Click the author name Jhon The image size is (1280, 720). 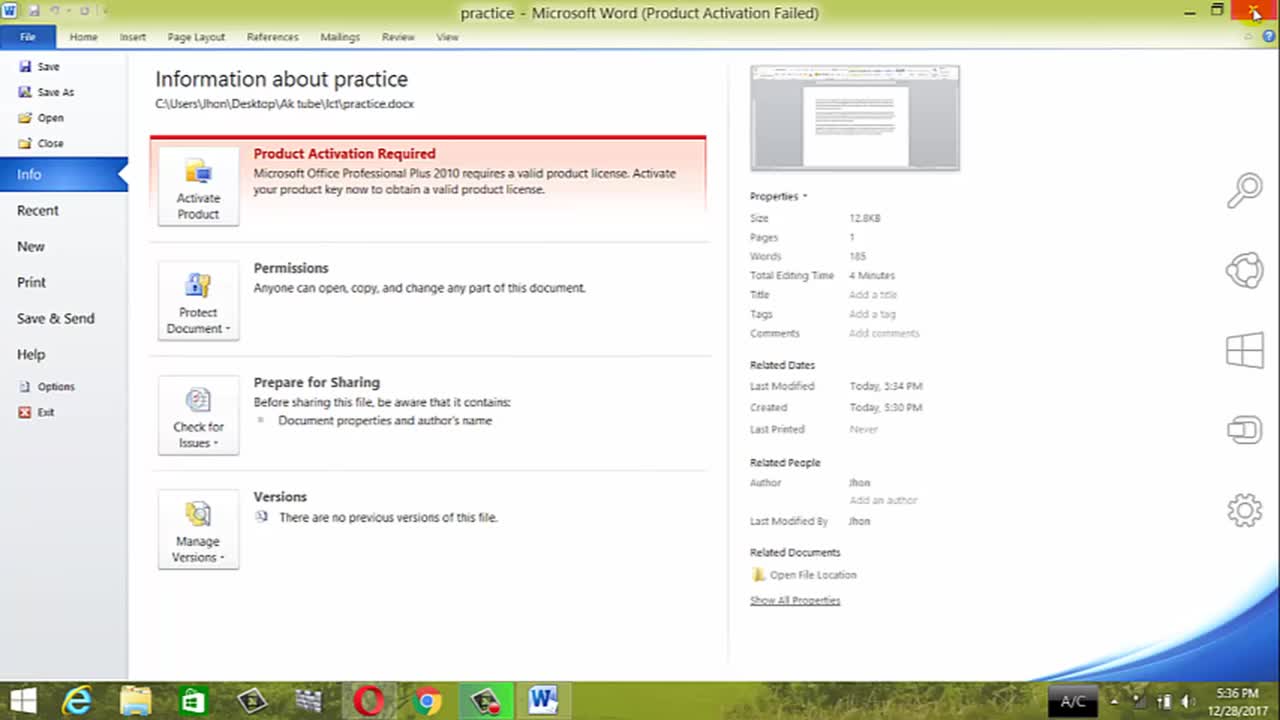(x=859, y=483)
